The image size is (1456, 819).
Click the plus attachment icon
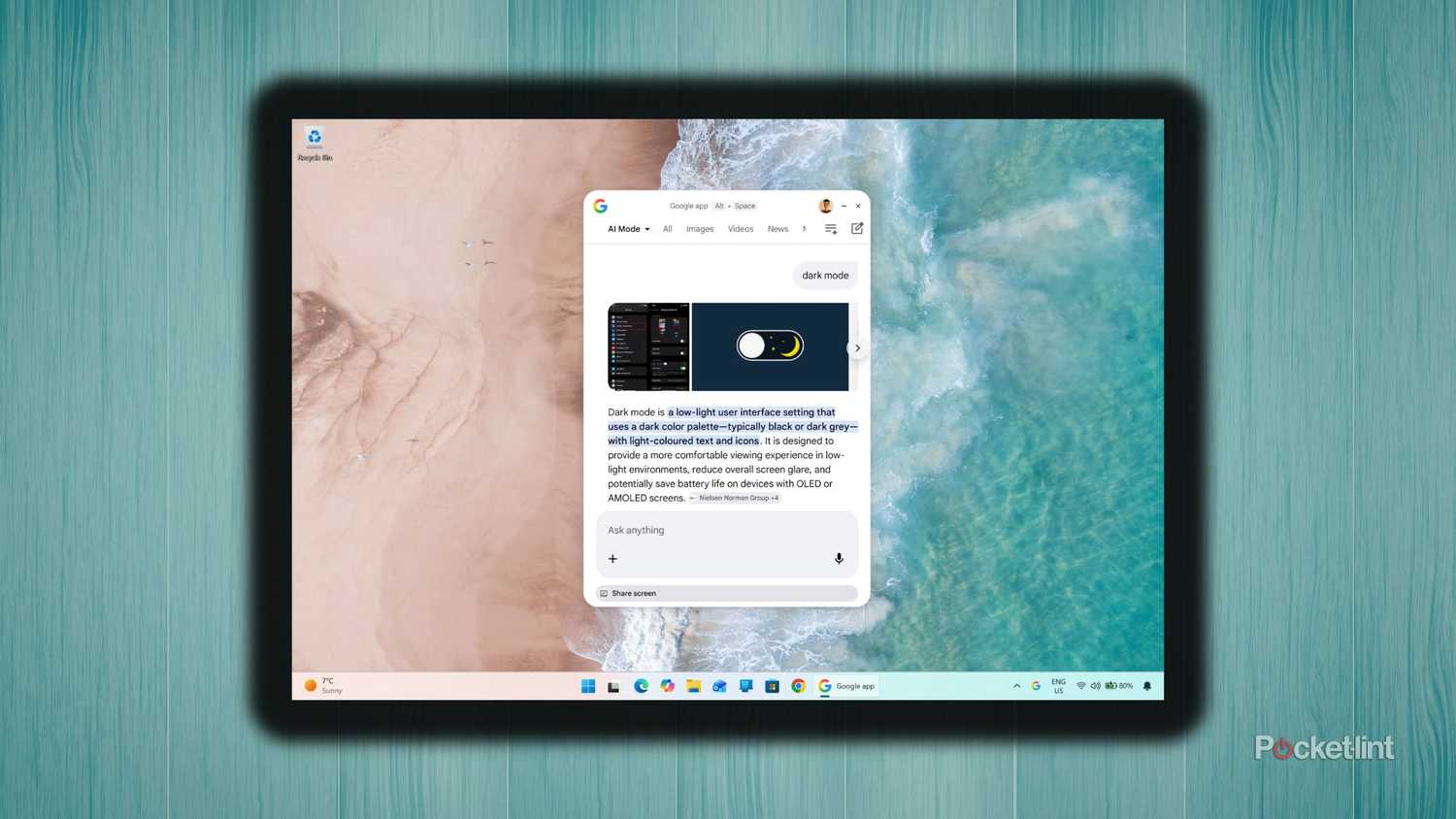[612, 559]
